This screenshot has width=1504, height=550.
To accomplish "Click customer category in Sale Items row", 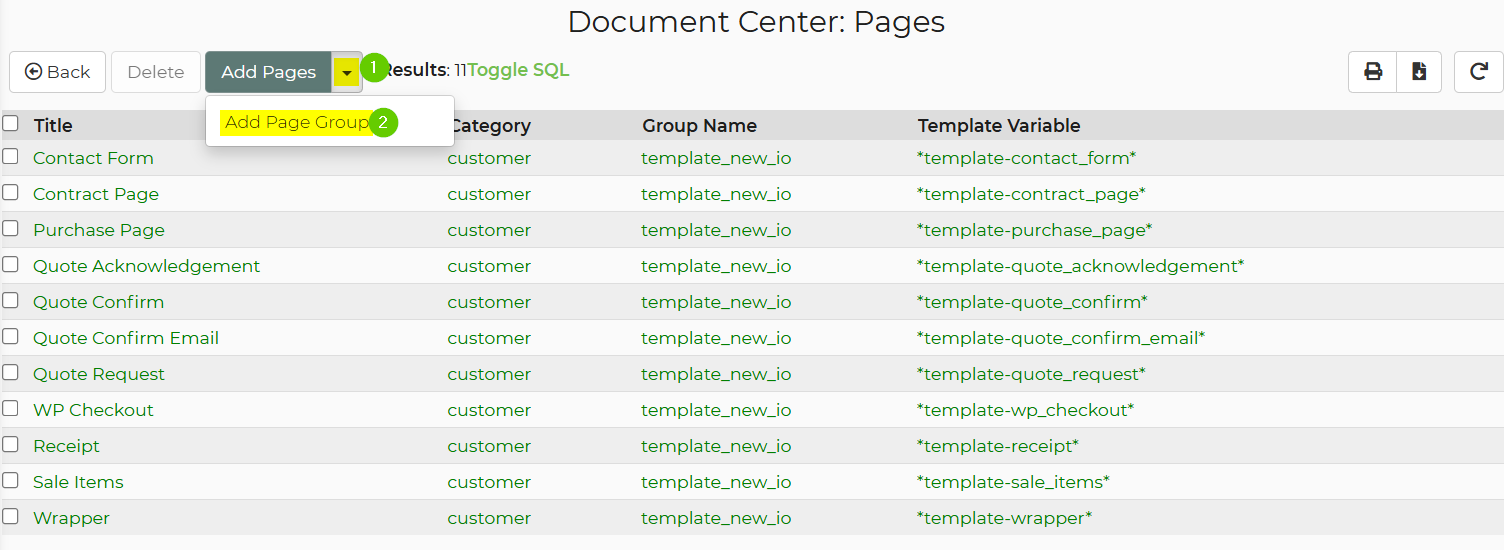I will [x=489, y=482].
